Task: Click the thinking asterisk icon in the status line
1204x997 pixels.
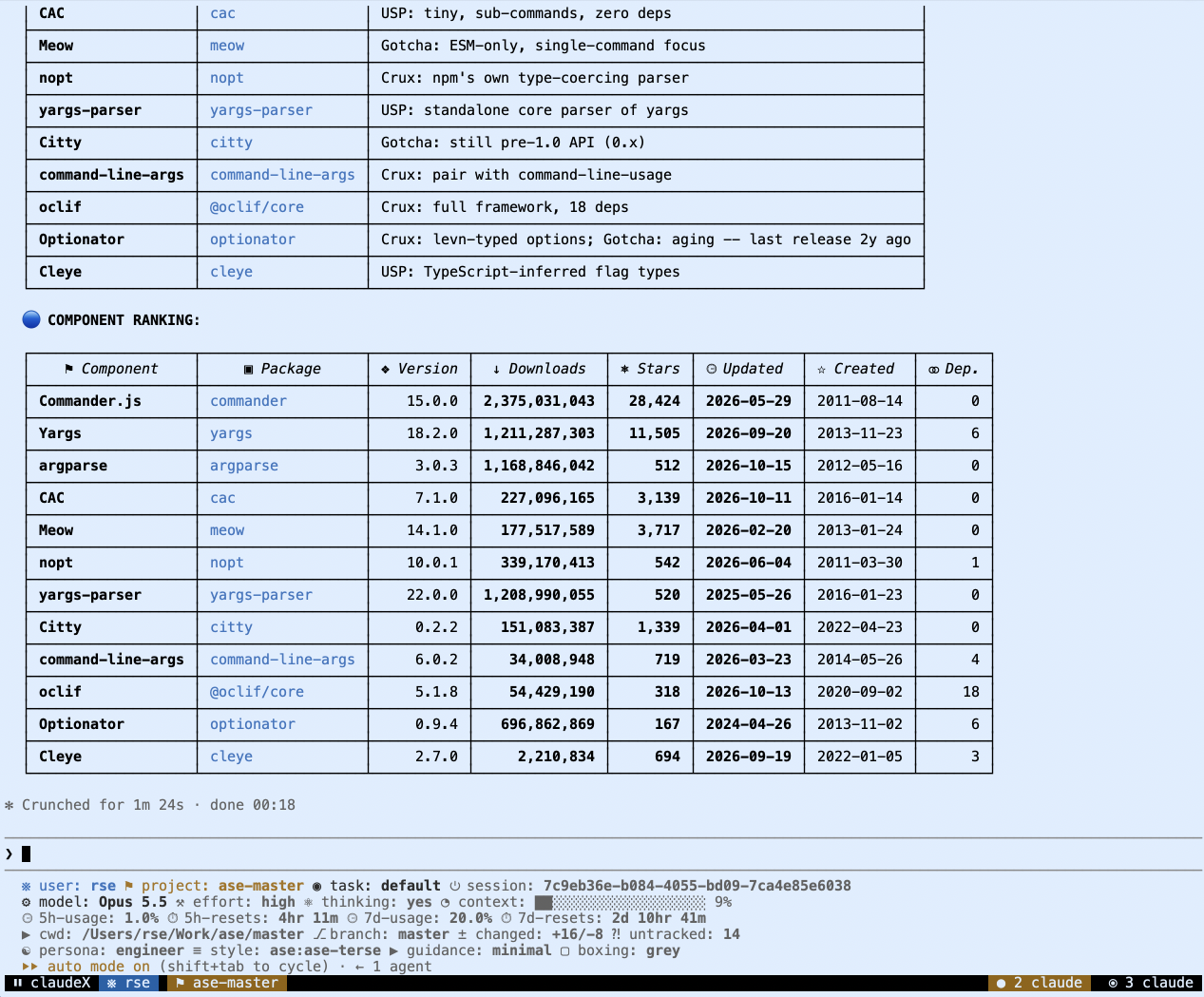Action: point(309,902)
